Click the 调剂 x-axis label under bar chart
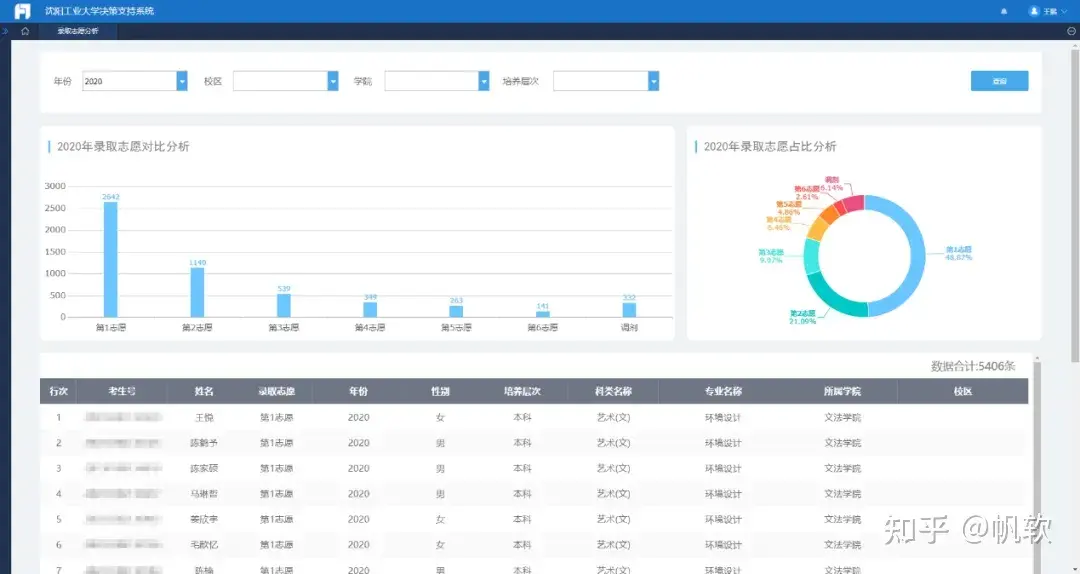1080x574 pixels. click(629, 328)
